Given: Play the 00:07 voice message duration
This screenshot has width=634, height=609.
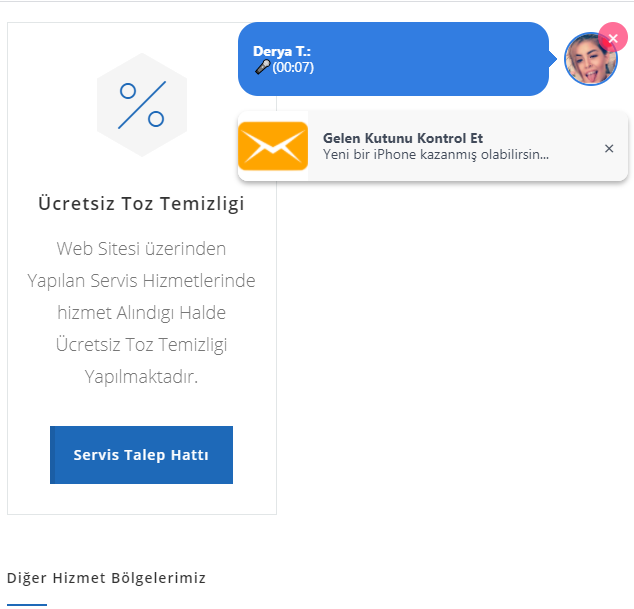Looking at the screenshot, I should click(x=294, y=68).
